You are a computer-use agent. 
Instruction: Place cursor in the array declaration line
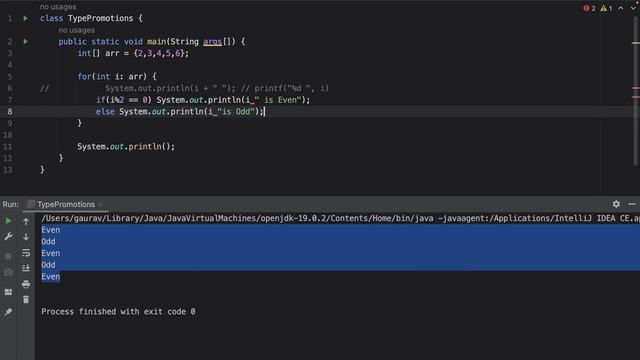(133, 53)
